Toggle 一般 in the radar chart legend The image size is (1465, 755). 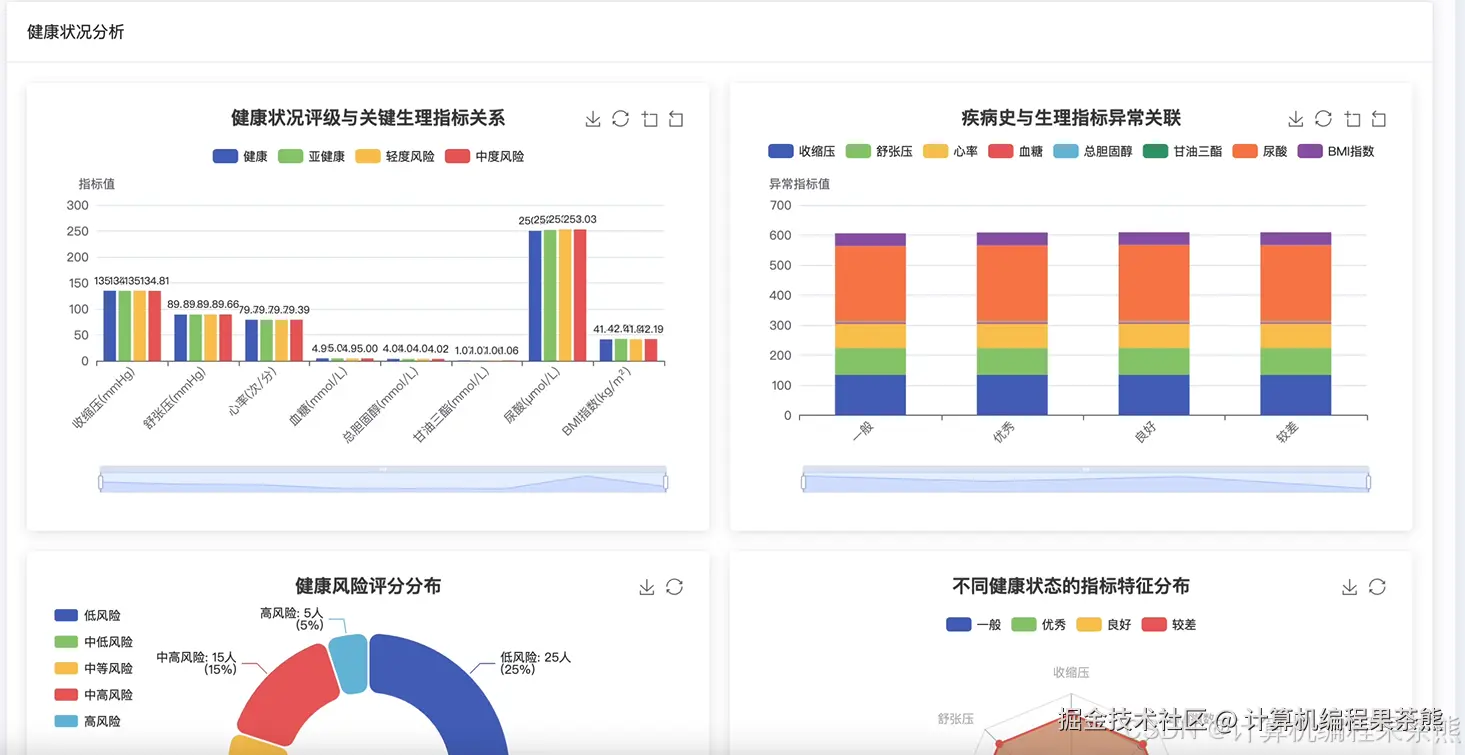point(973,624)
